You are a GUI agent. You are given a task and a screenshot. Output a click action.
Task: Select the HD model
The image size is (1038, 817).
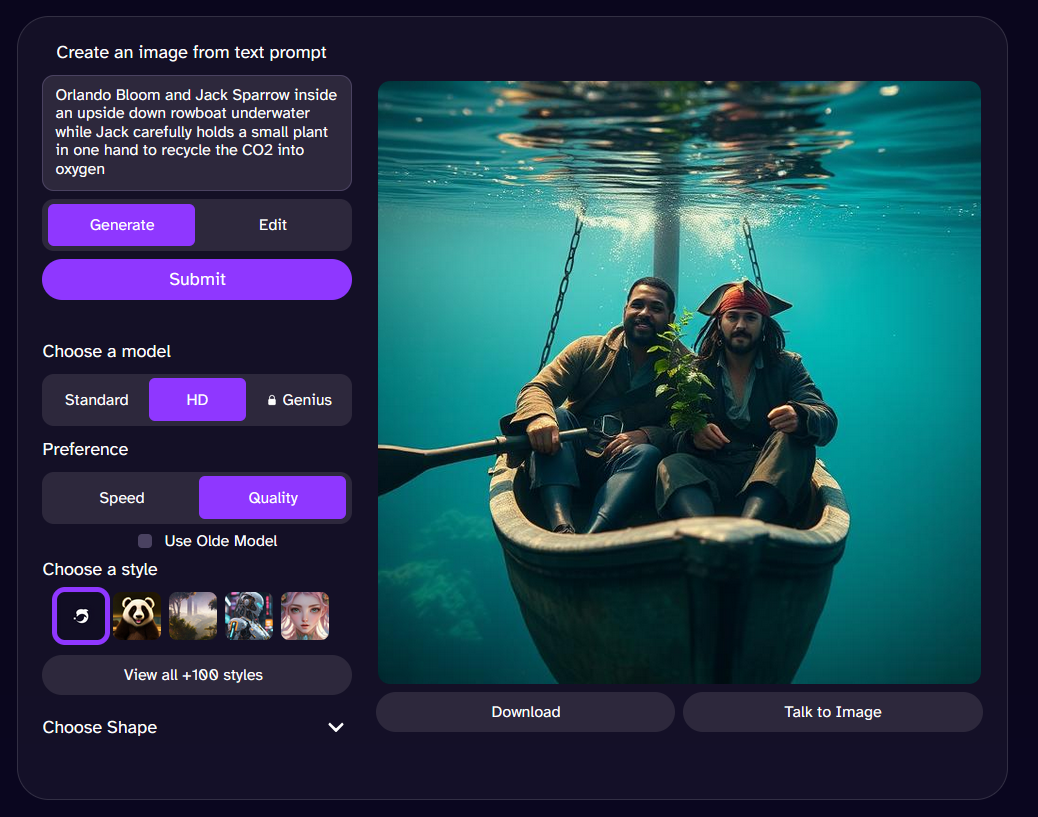[197, 400]
